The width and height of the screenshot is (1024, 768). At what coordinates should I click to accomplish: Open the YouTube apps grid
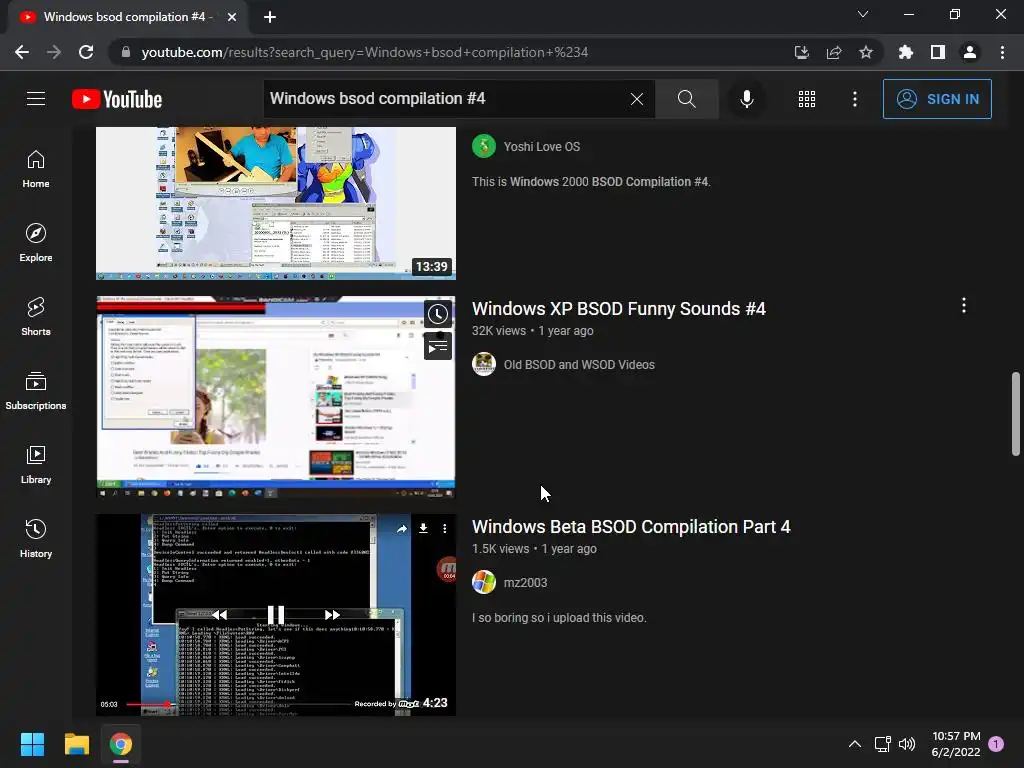(807, 99)
